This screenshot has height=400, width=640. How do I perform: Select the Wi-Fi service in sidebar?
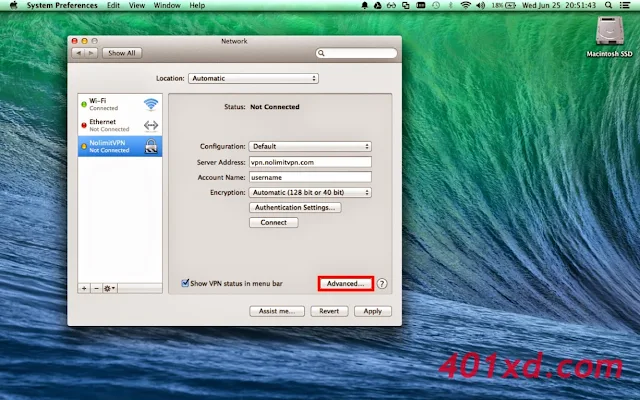pos(120,104)
